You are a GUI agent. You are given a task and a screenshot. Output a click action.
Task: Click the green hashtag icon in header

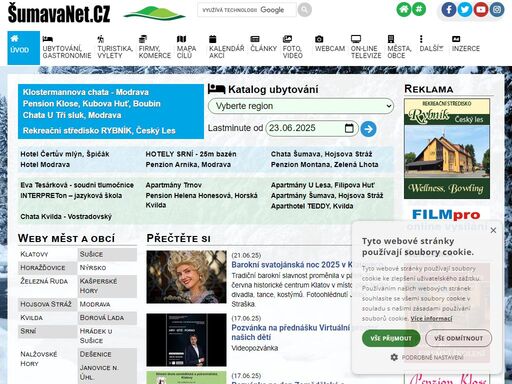click(419, 9)
